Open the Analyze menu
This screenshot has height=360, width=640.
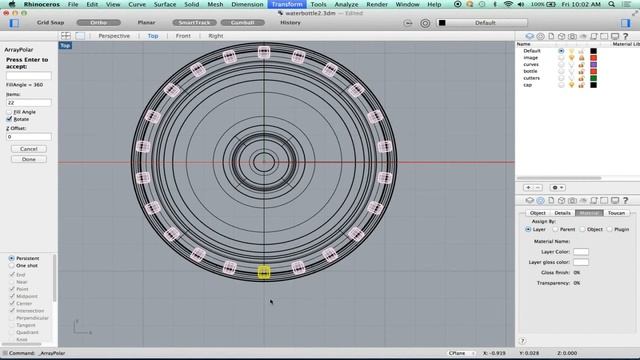pos(346,4)
